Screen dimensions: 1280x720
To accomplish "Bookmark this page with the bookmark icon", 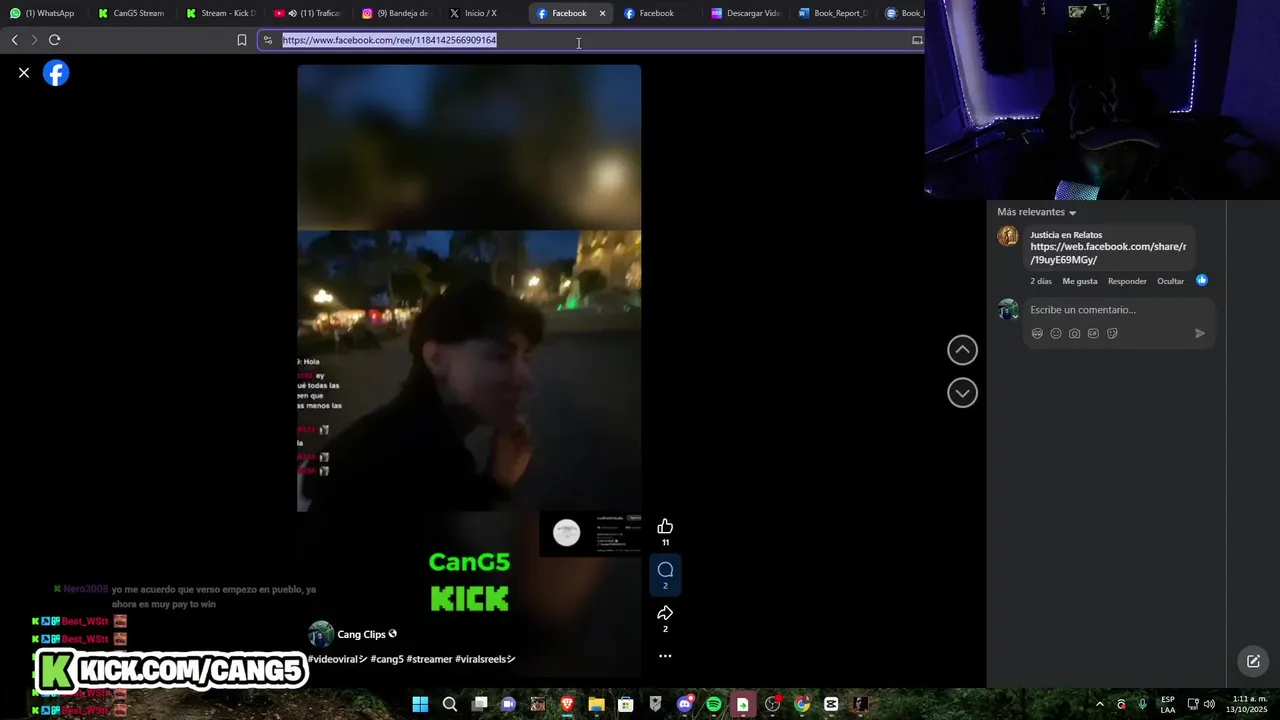I will point(241,40).
